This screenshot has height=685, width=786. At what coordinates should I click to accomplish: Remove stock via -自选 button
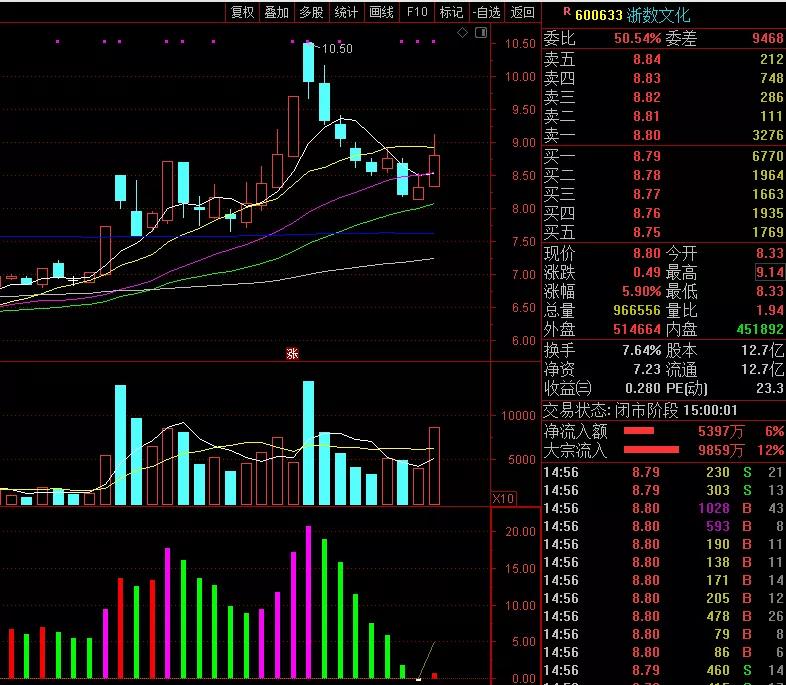(486, 12)
